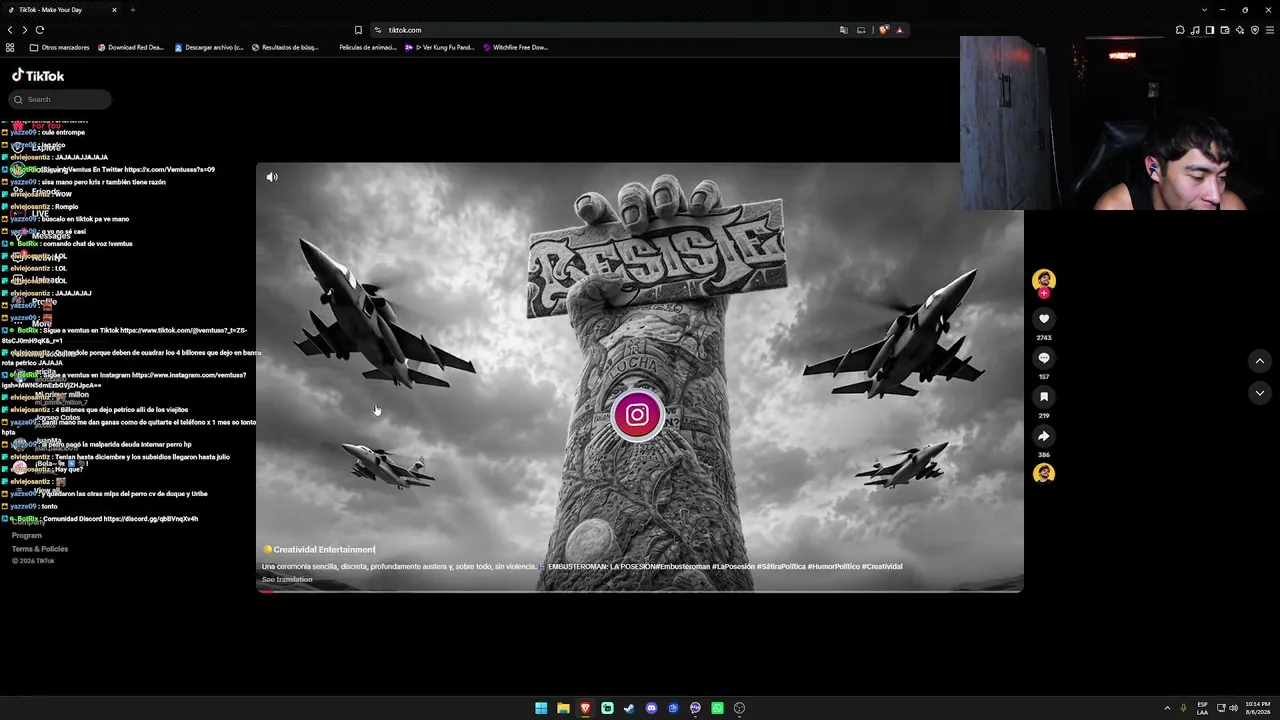Click the TikTok logo

click(38, 76)
